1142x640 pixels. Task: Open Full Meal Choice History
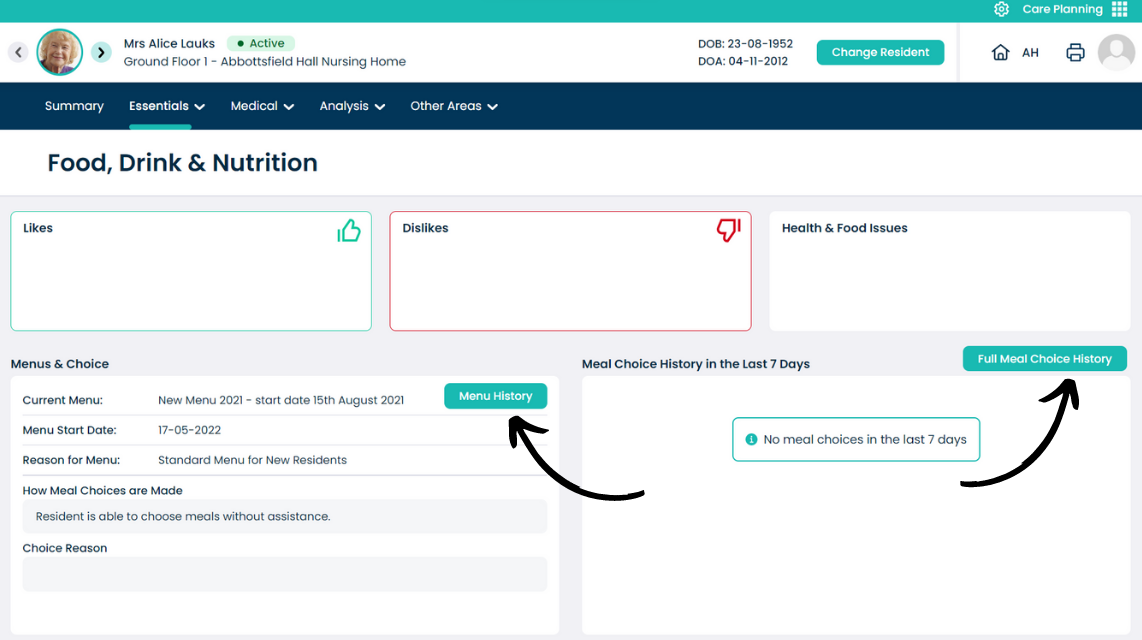(x=1044, y=359)
